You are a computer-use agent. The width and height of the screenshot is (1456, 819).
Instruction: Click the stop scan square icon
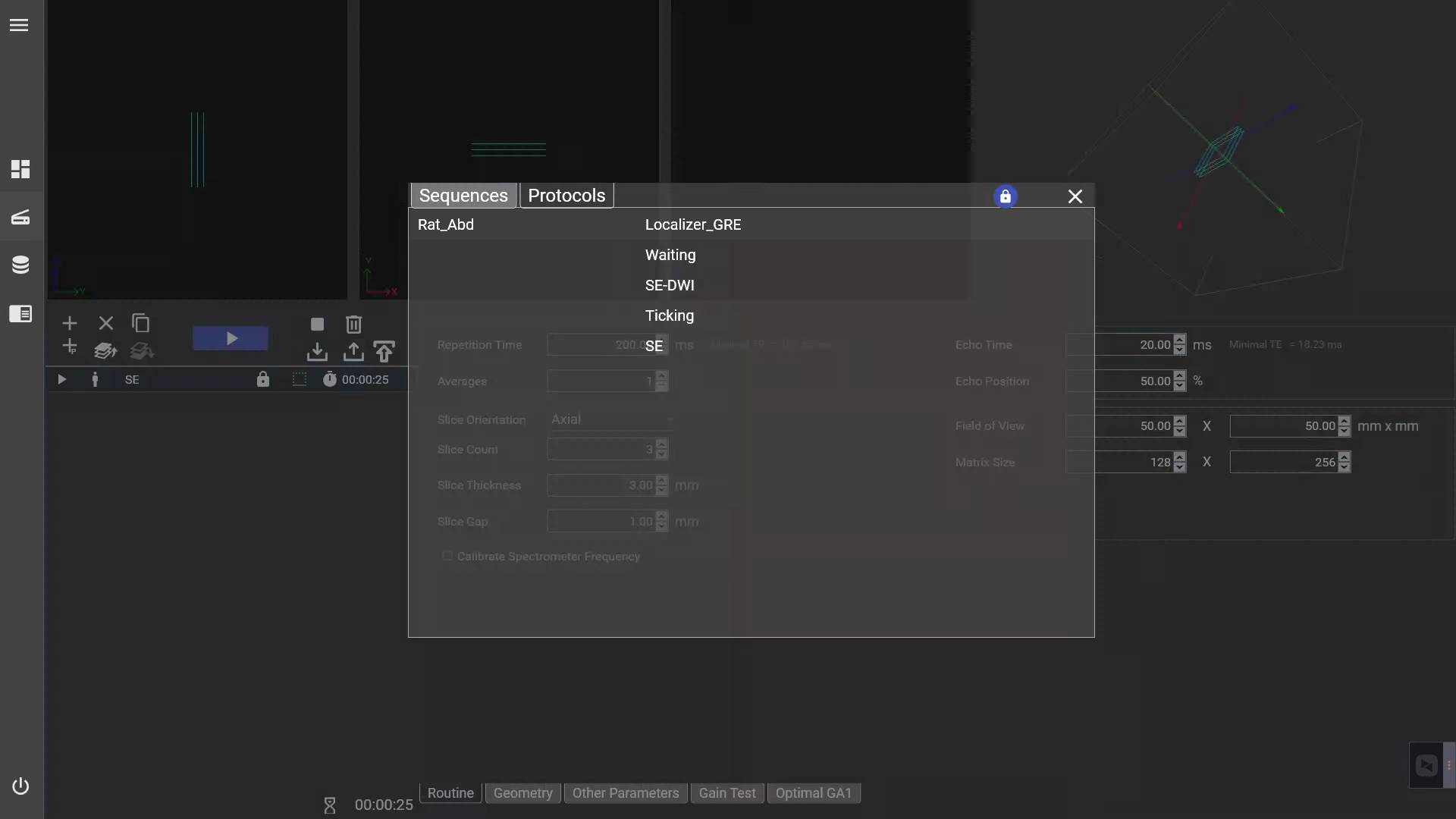pos(317,325)
